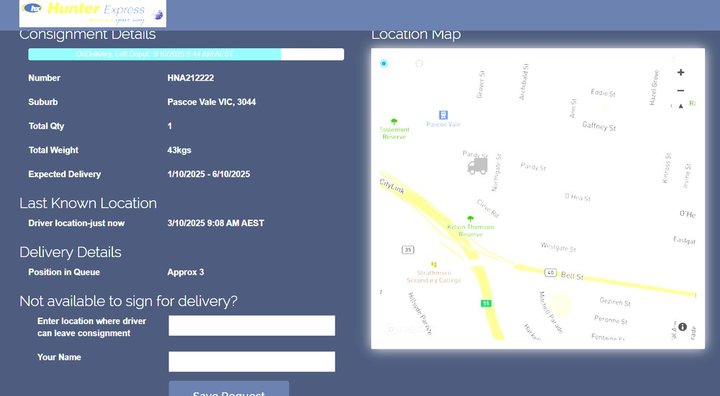Click the Last Known Location heading
Viewport: 720px width, 396px height.
[88, 203]
